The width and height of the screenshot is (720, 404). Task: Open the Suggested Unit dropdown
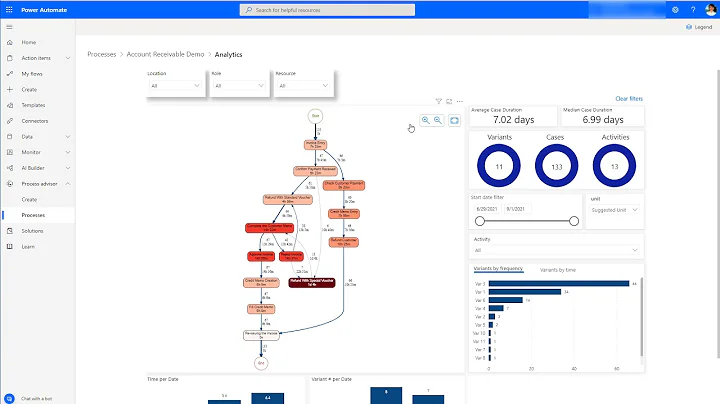point(614,210)
